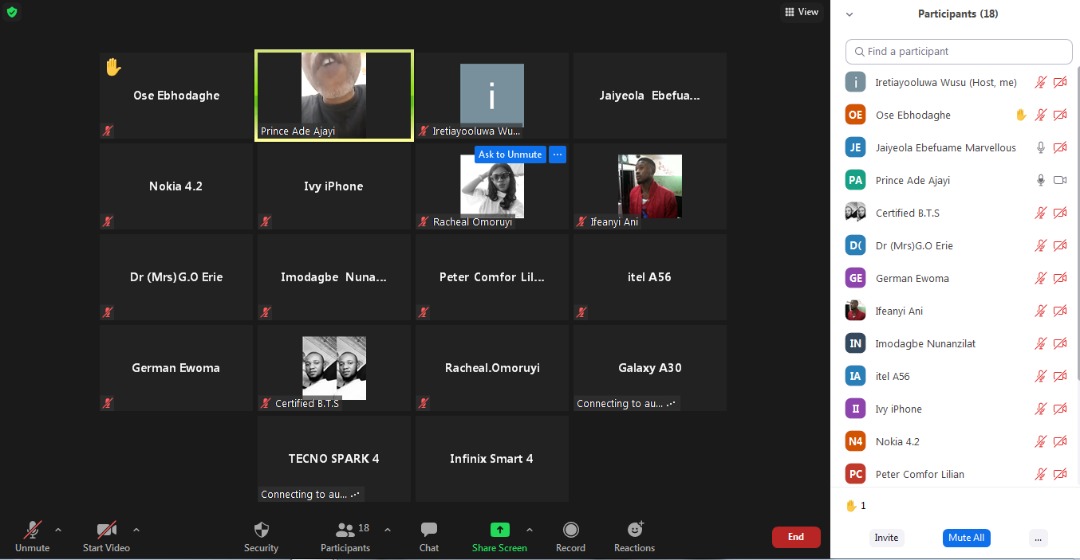
Task: Click muted mic icon for Ifeanyi Ani in list
Action: pyautogui.click(x=1041, y=311)
